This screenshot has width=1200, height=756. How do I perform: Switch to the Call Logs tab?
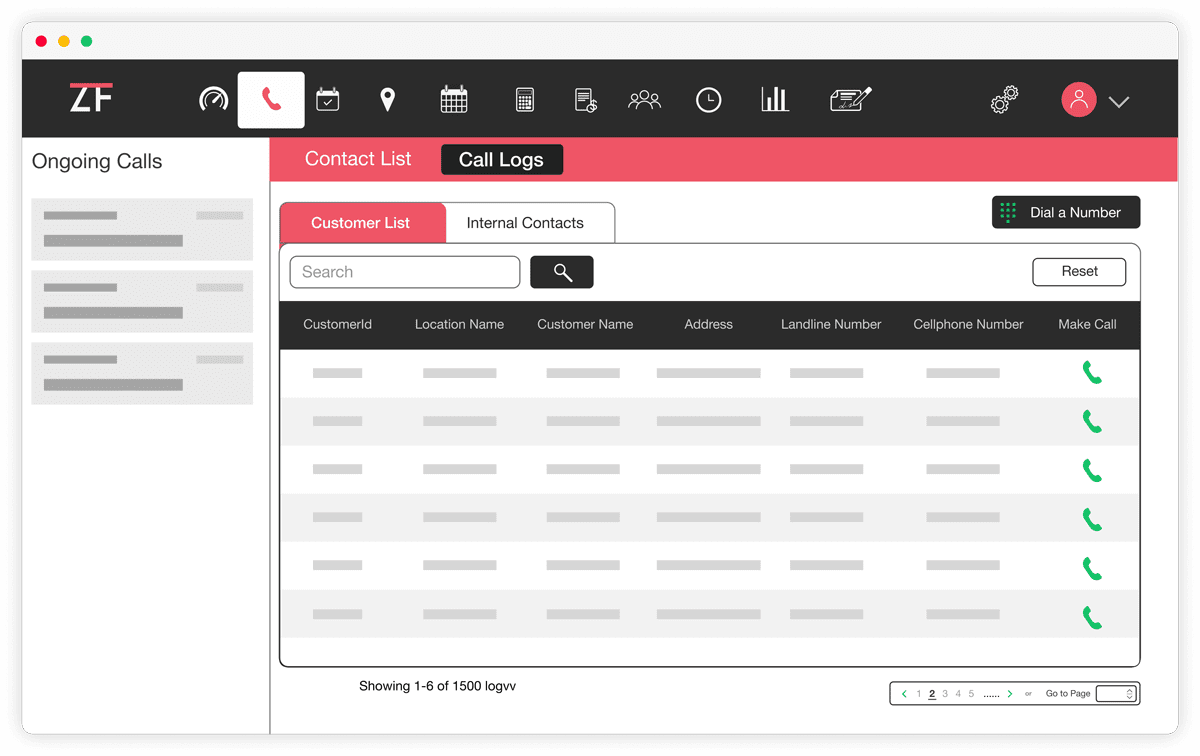(x=502, y=159)
